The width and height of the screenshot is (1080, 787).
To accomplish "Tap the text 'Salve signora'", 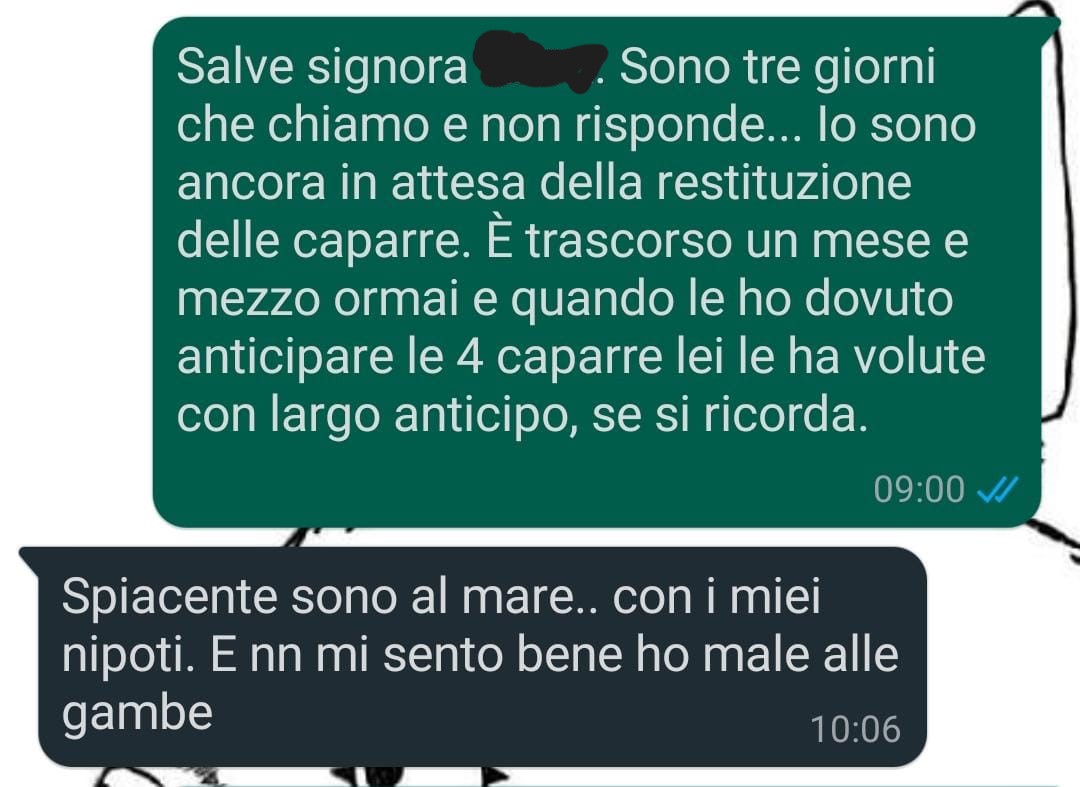I will (x=322, y=69).
